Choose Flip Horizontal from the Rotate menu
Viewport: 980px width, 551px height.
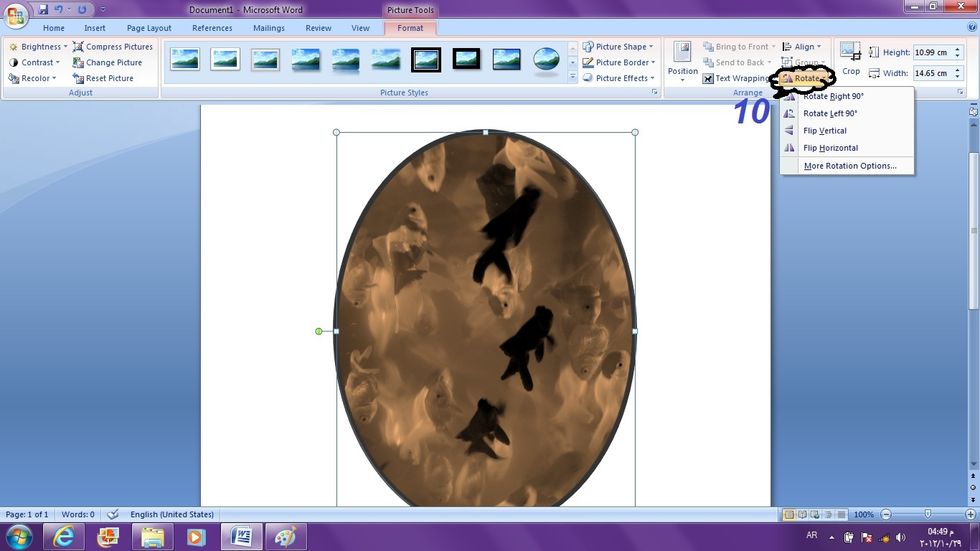tap(830, 148)
